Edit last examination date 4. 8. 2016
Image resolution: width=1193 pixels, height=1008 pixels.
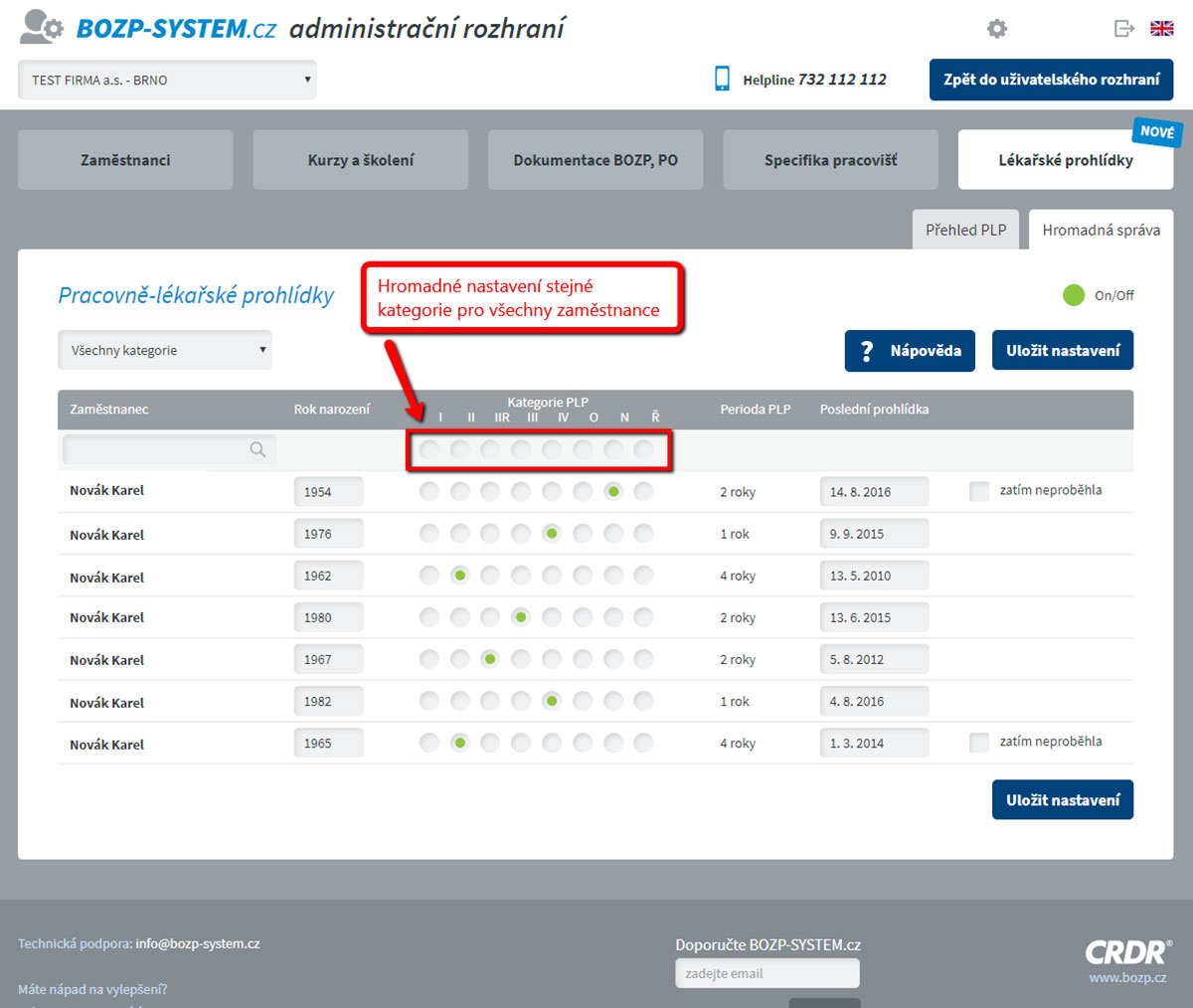coord(875,701)
